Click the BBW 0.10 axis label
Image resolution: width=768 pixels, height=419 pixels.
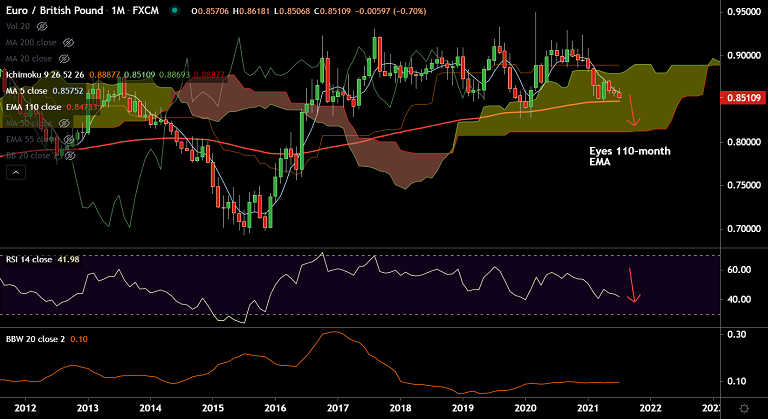coord(737,381)
